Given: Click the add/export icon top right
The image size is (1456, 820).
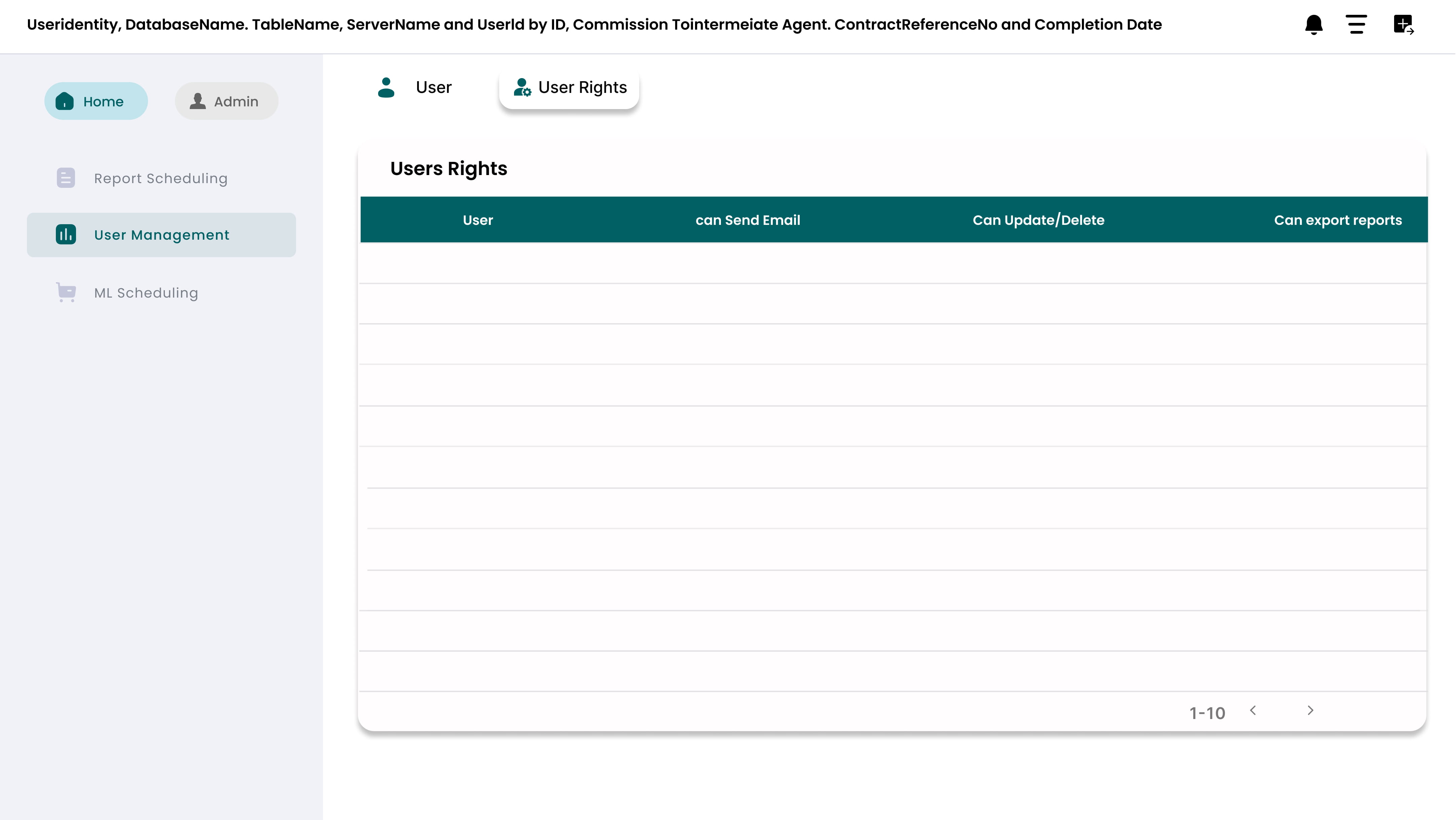Looking at the screenshot, I should 1404,25.
